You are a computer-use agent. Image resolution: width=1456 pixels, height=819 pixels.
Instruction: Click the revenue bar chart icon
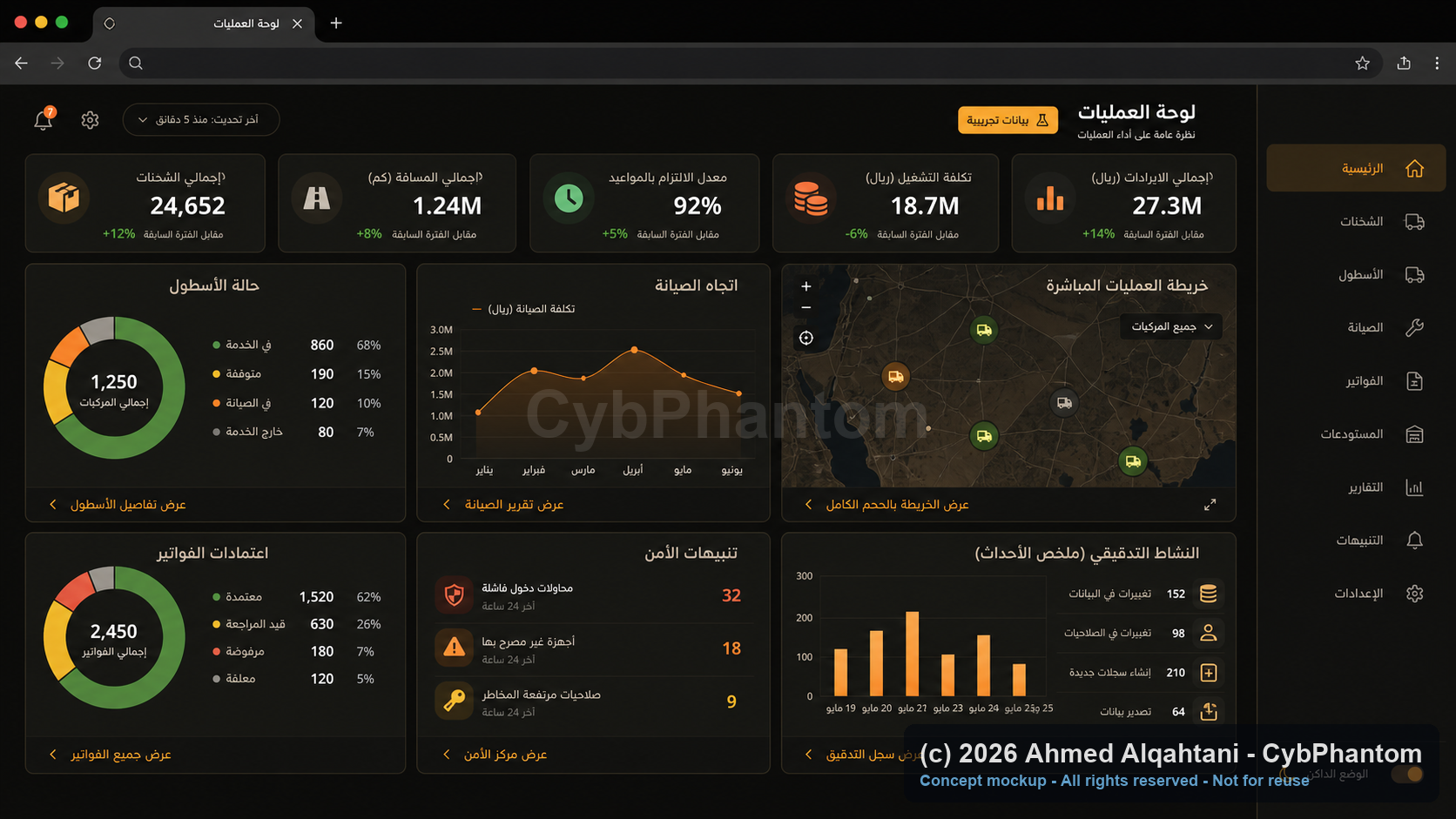1050,198
